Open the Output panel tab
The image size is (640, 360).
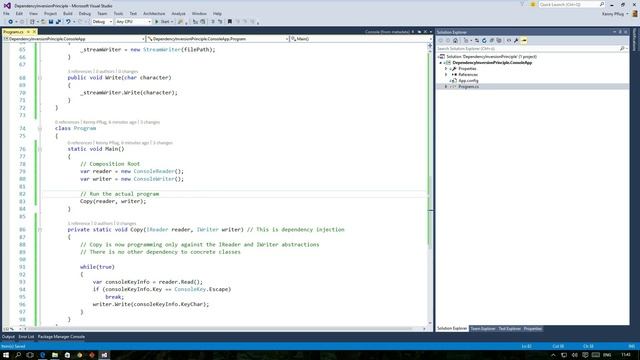pos(8,337)
